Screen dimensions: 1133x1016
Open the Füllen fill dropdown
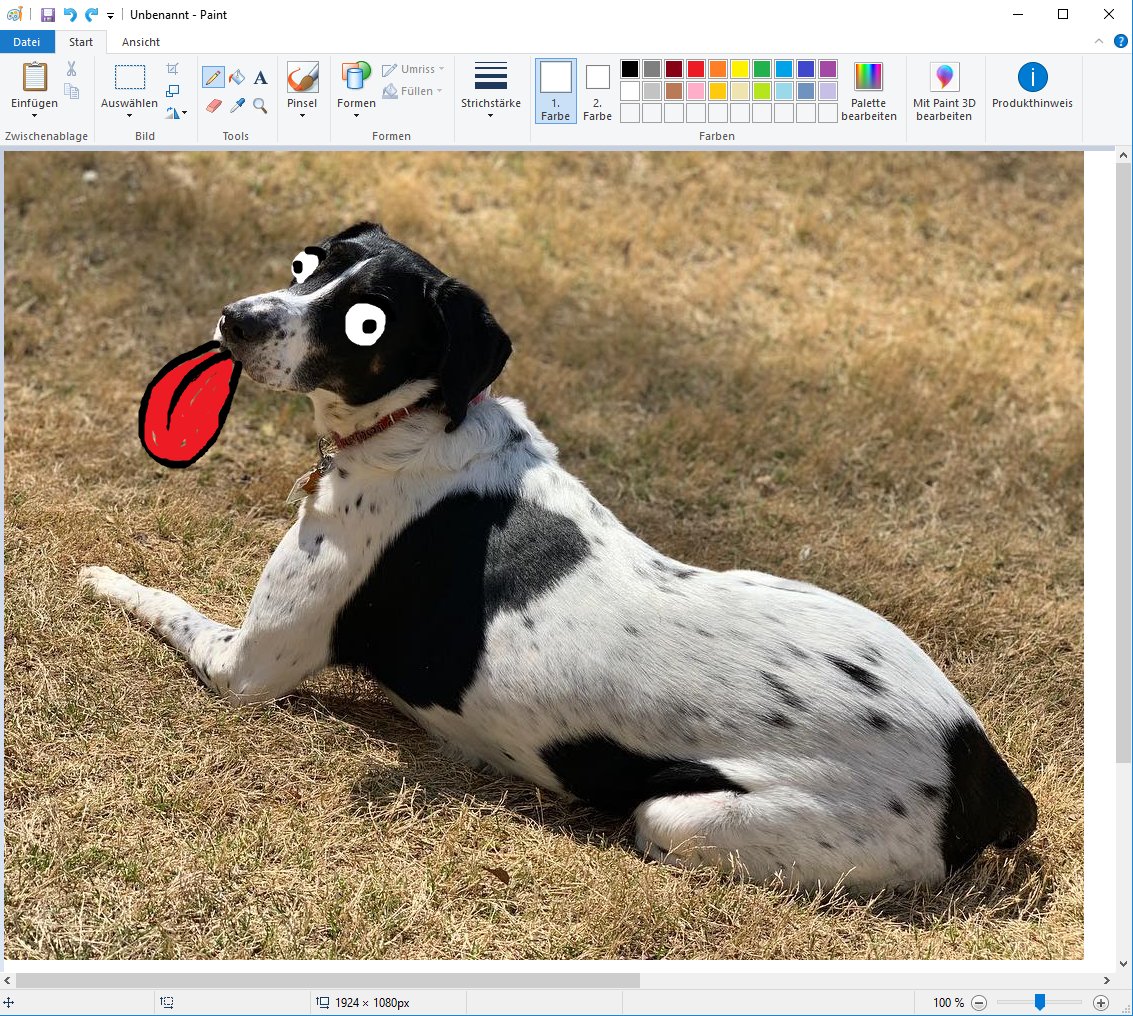(412, 91)
